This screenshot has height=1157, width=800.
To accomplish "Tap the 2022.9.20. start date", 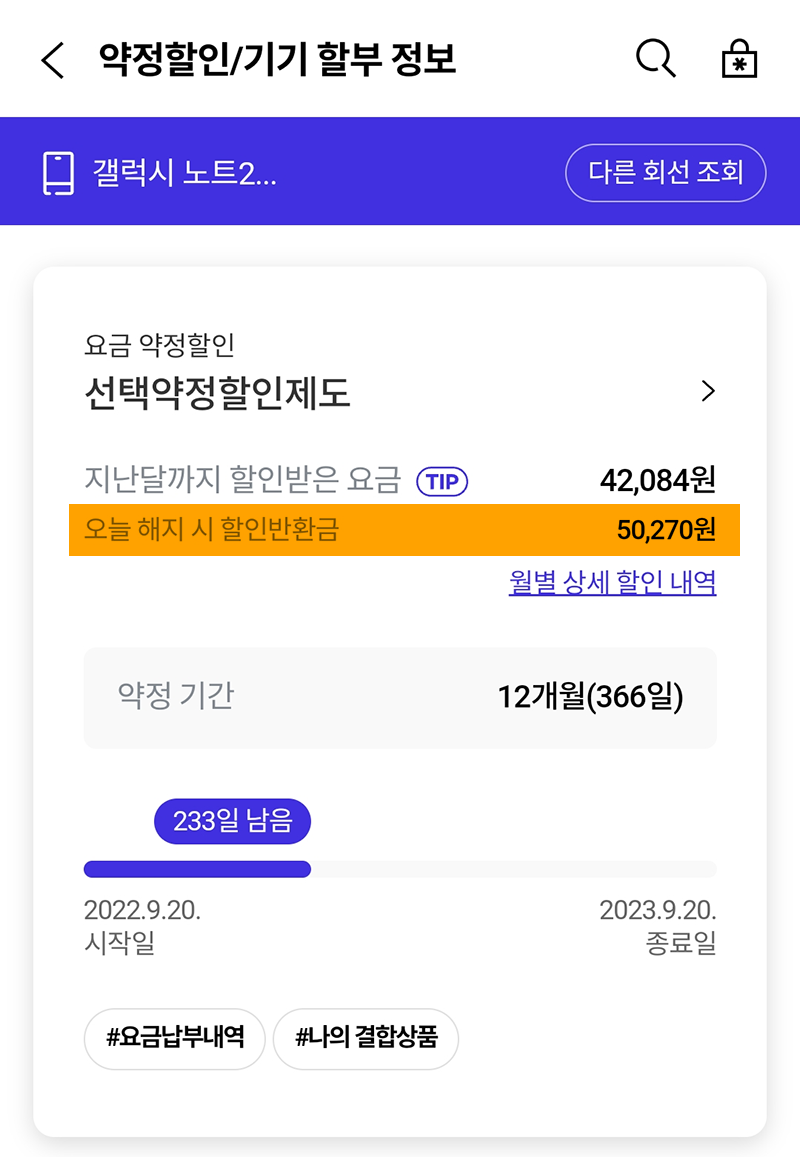I will pyautogui.click(x=142, y=911).
